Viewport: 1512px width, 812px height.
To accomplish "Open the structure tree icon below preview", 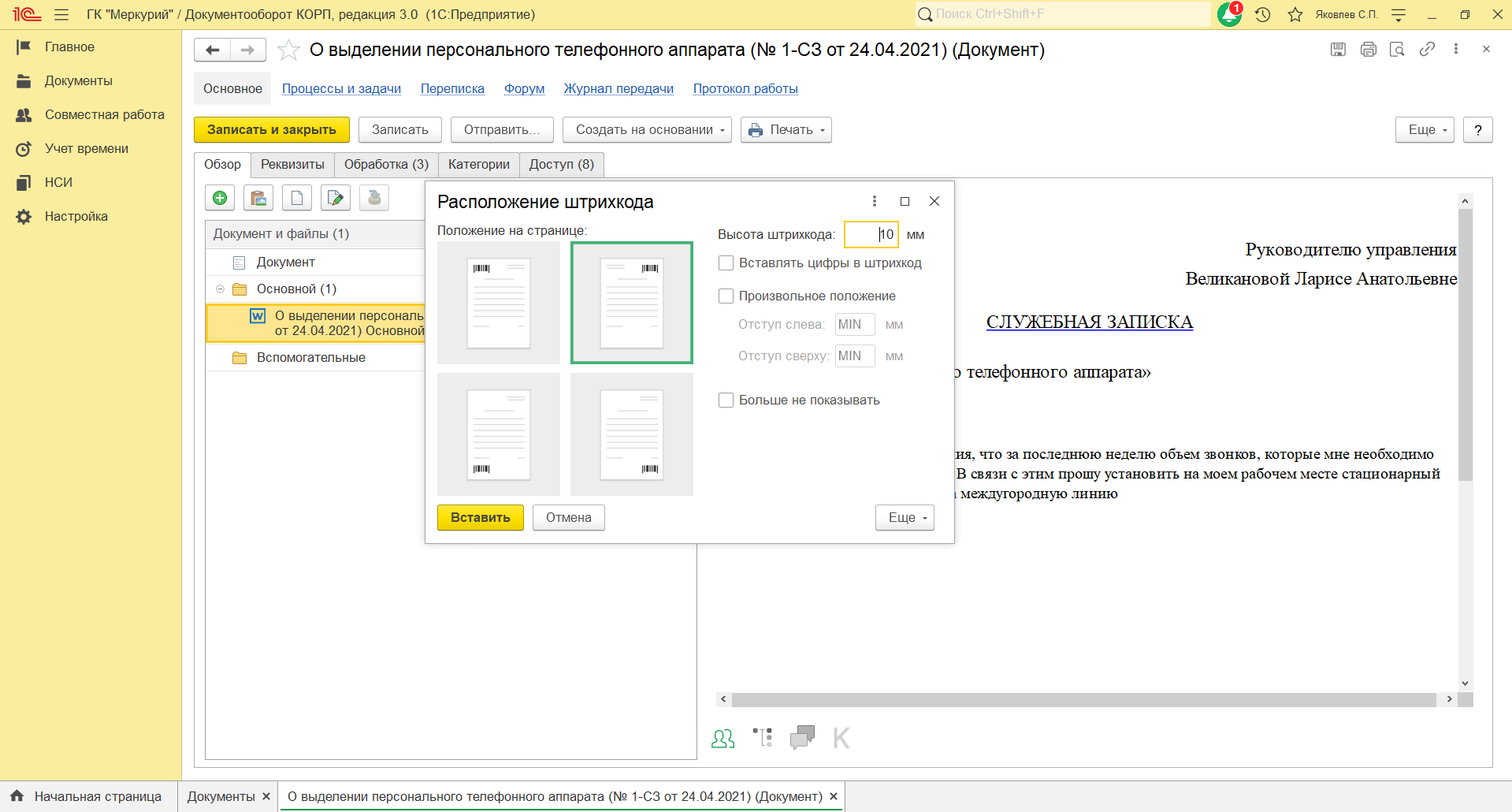I will [x=762, y=737].
